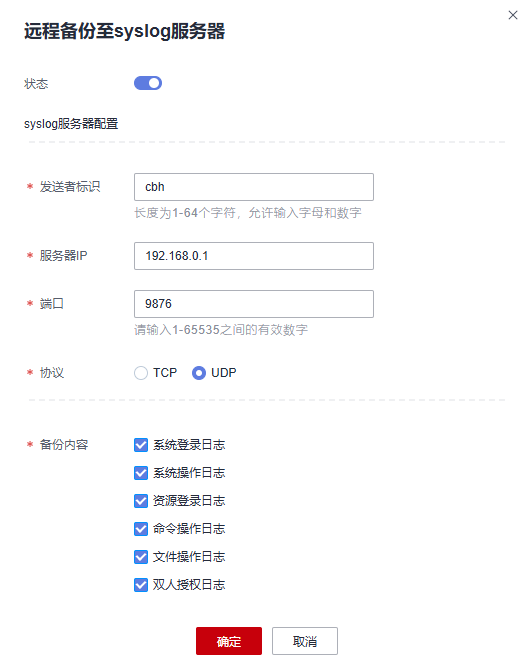This screenshot has width=527, height=669.
Task: Select the UDP protocol radio button
Action: click(199, 373)
